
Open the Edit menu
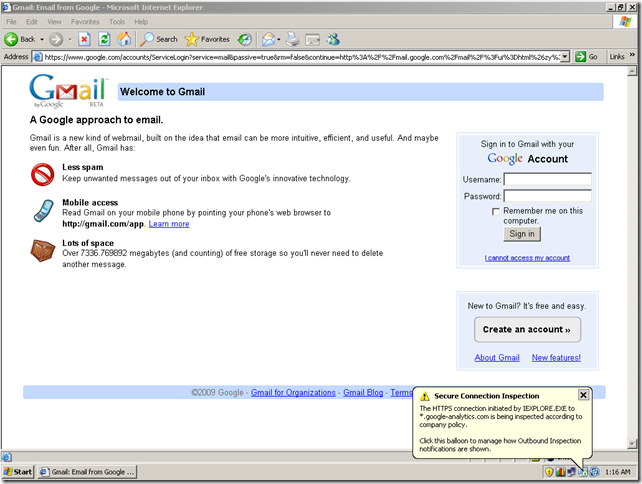pyautogui.click(x=32, y=22)
